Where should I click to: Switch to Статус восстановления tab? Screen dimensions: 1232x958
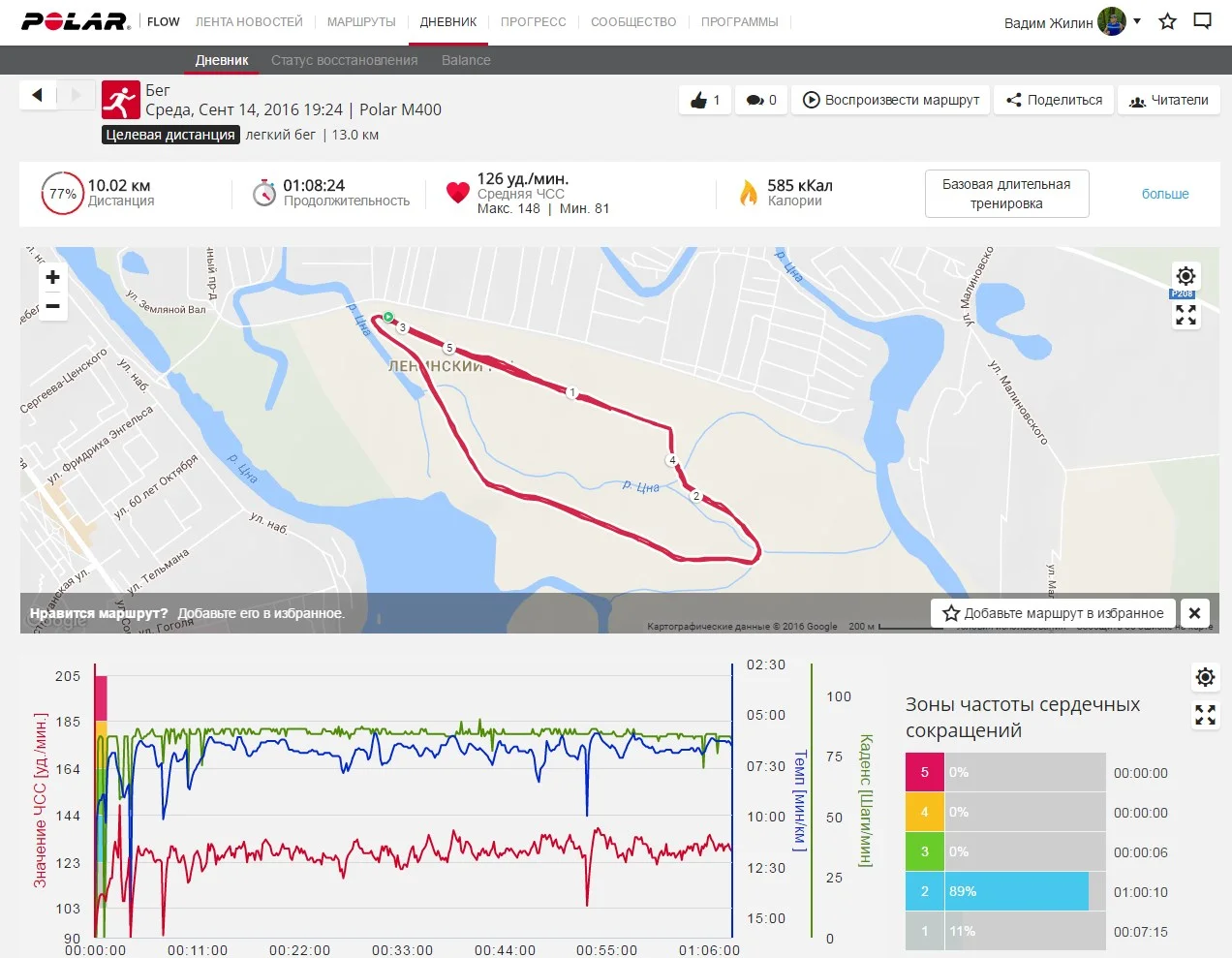tap(345, 60)
